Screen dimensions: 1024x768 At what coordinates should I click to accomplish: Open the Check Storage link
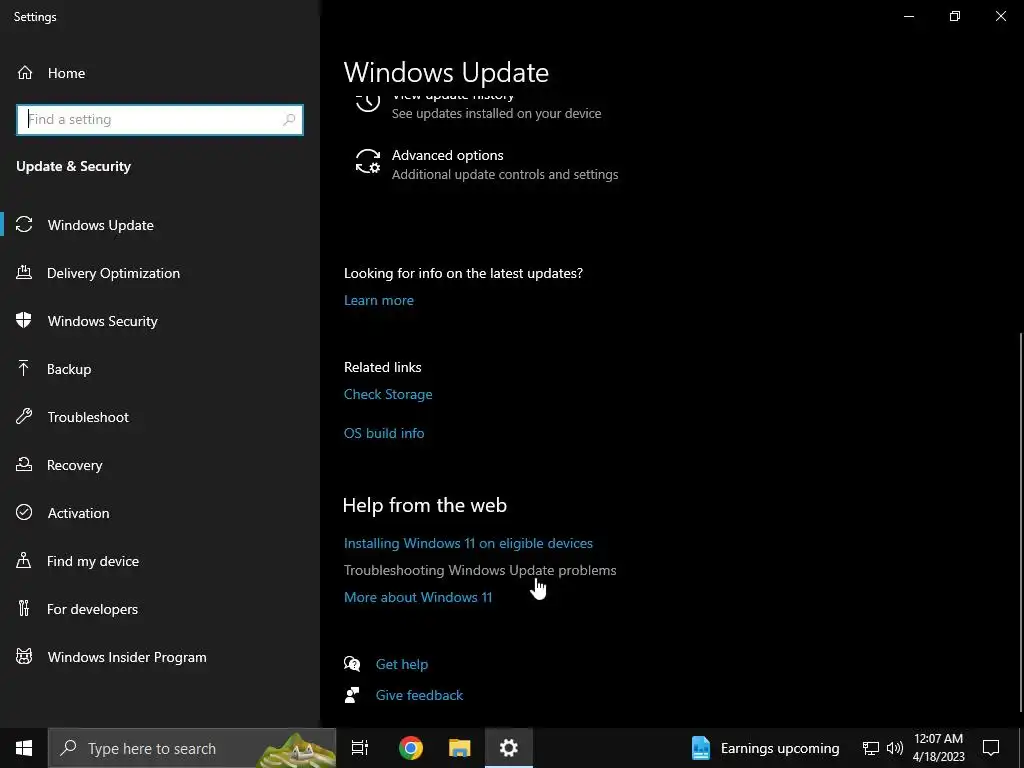[x=388, y=394]
